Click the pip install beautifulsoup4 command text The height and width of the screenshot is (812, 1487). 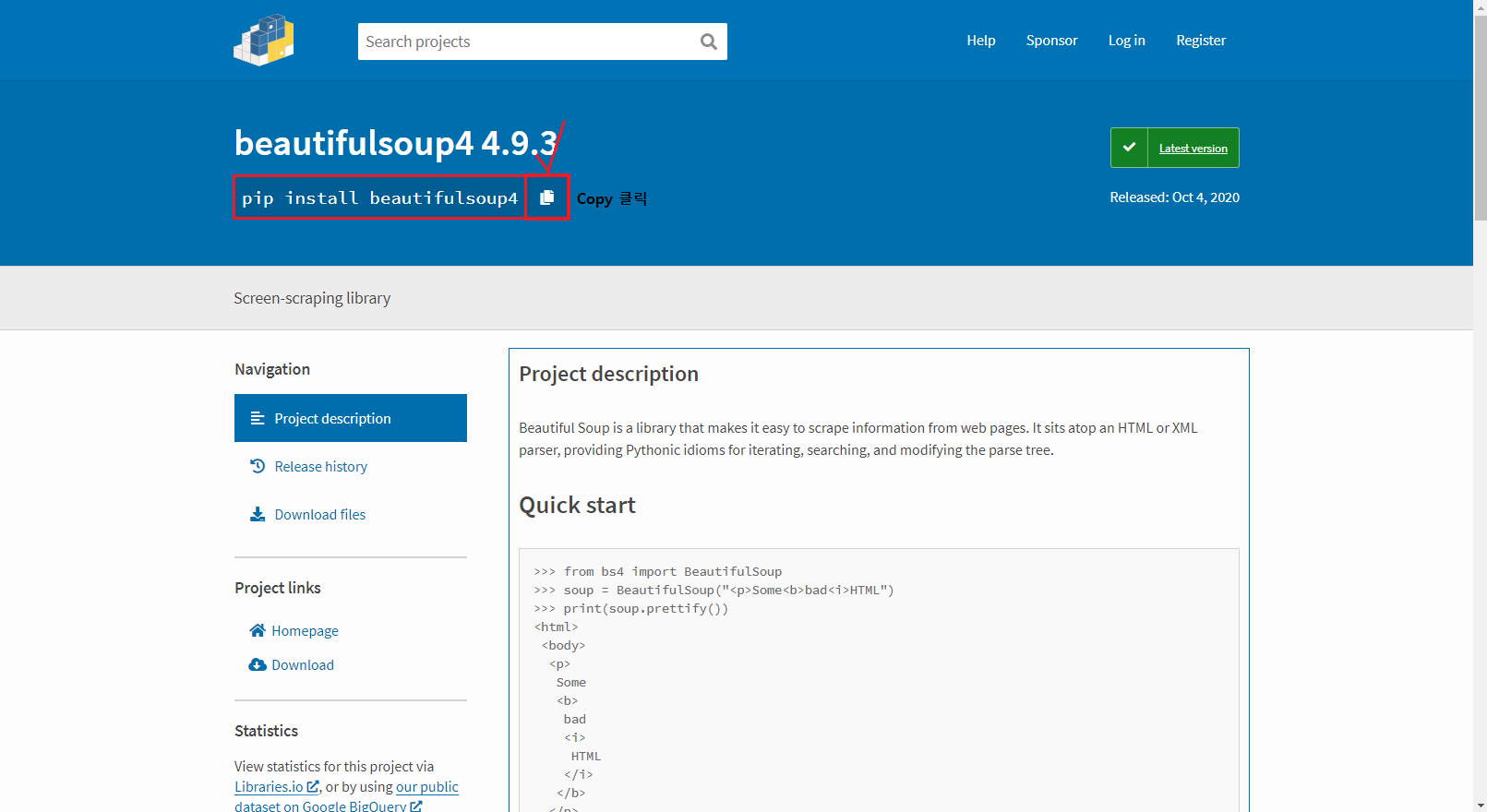tap(379, 197)
